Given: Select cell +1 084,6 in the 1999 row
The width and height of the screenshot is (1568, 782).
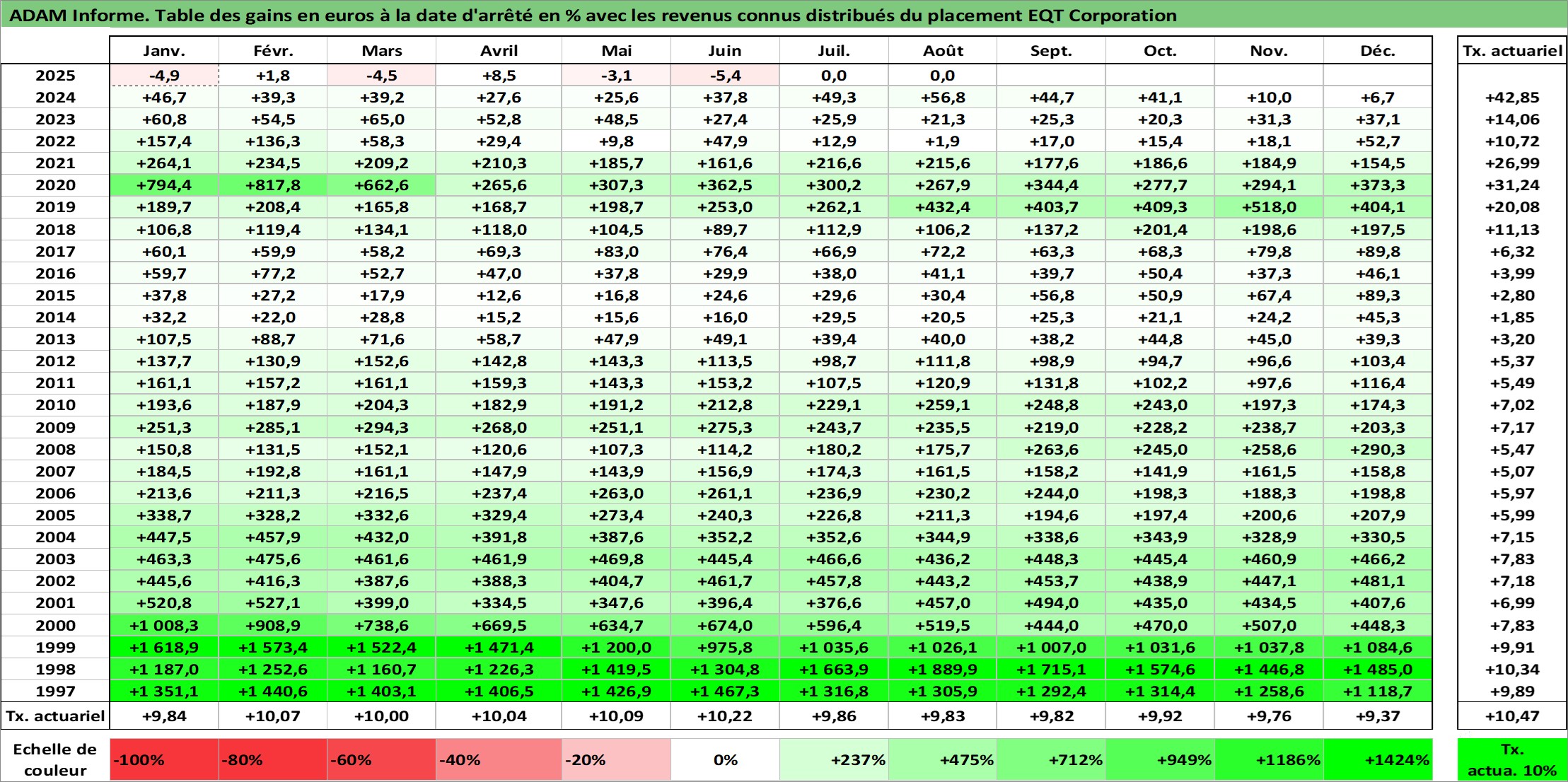Looking at the screenshot, I should pos(1378,647).
